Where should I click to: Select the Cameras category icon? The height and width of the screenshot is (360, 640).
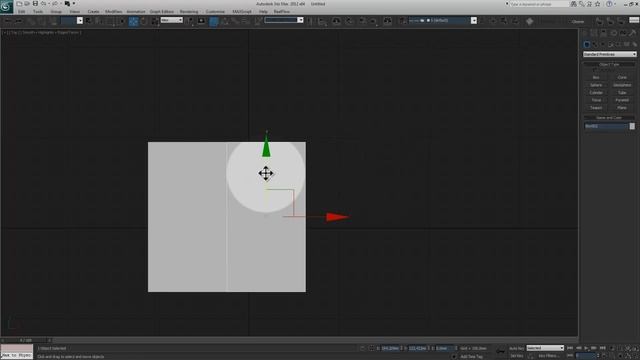pyautogui.click(x=611, y=44)
